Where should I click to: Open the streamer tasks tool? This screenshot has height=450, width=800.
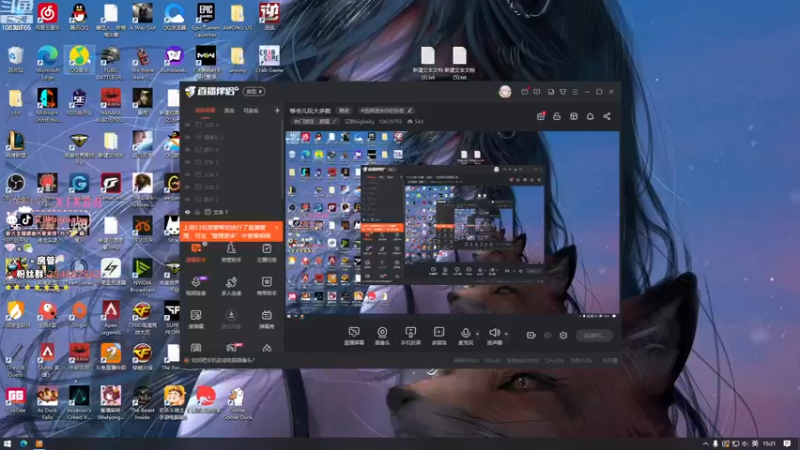[x=266, y=253]
